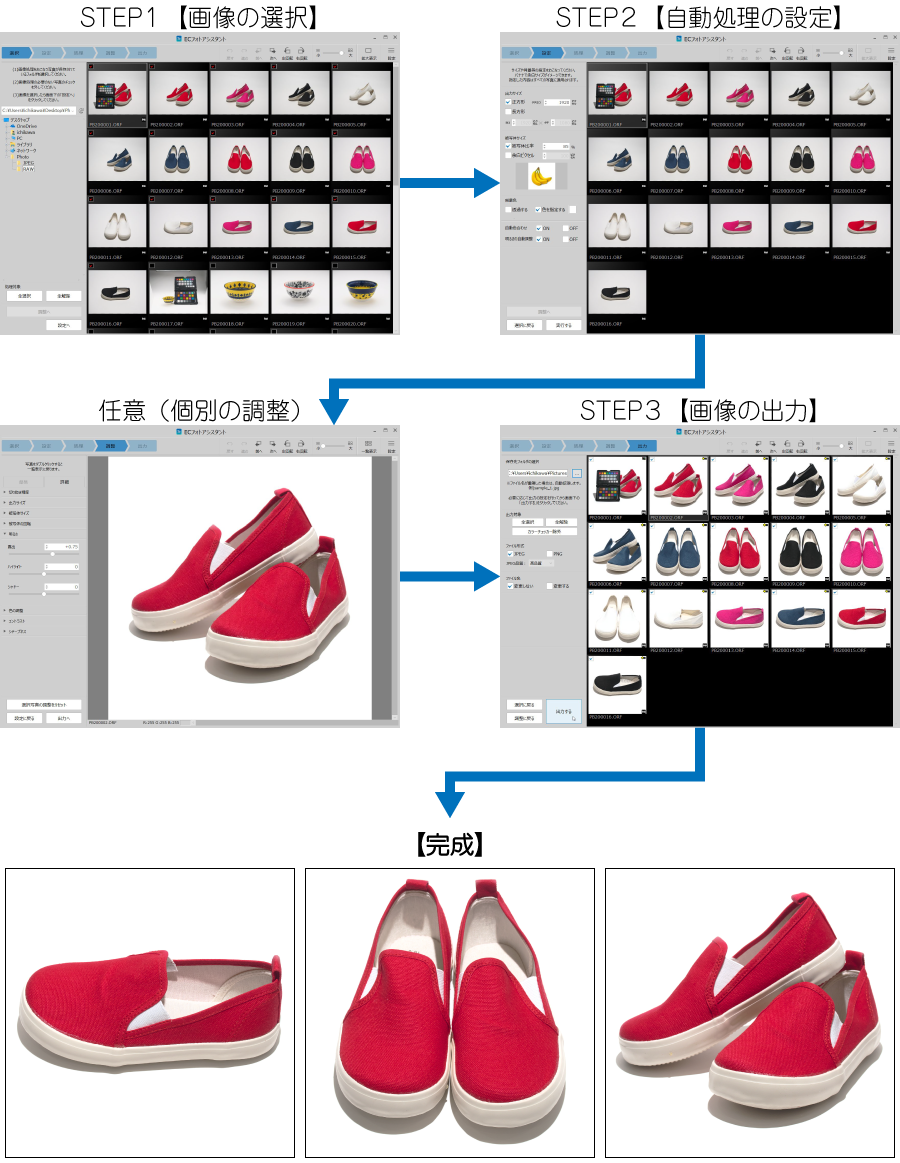Open hamburger settings menu in the STEP2 window

891,51
